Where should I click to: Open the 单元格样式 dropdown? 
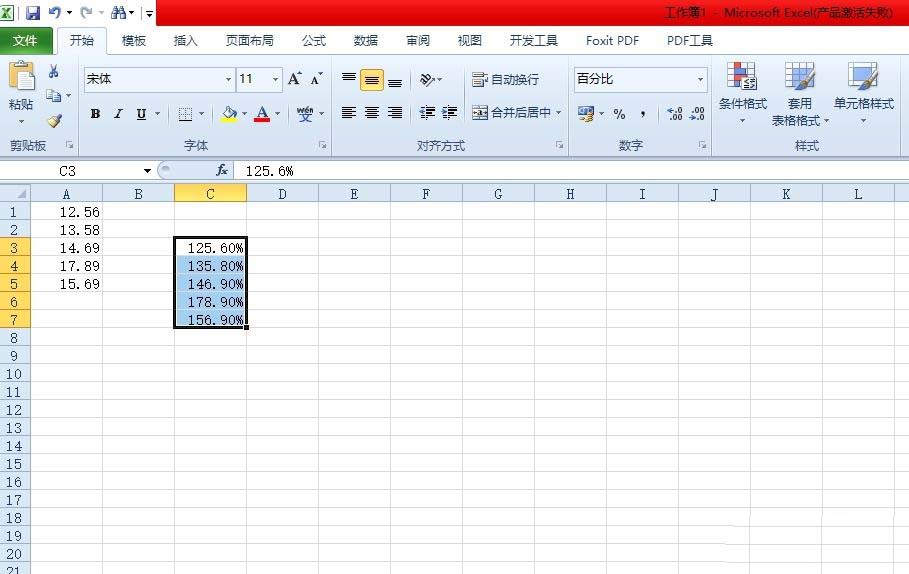point(863,93)
